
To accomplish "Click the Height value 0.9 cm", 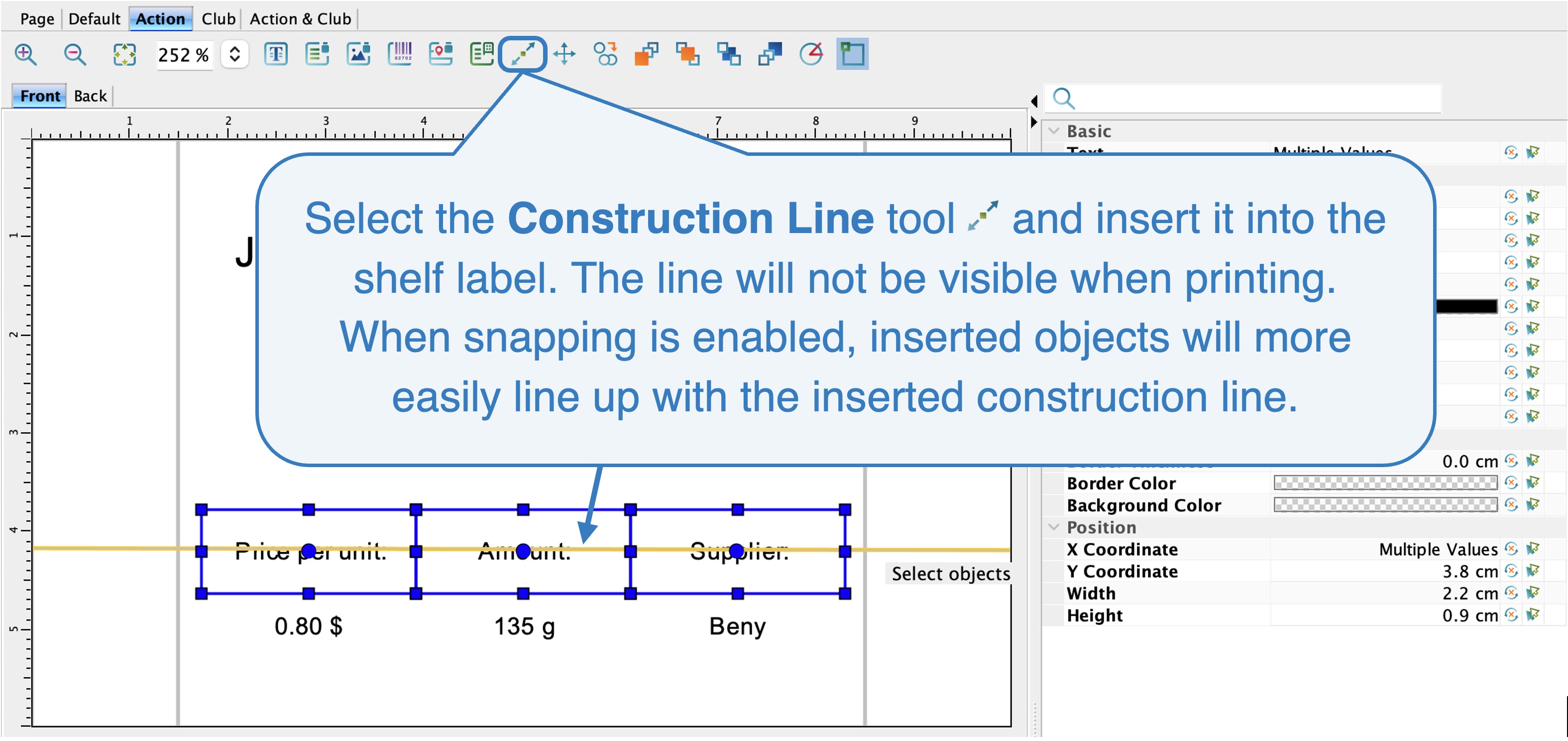I will (1385, 615).
